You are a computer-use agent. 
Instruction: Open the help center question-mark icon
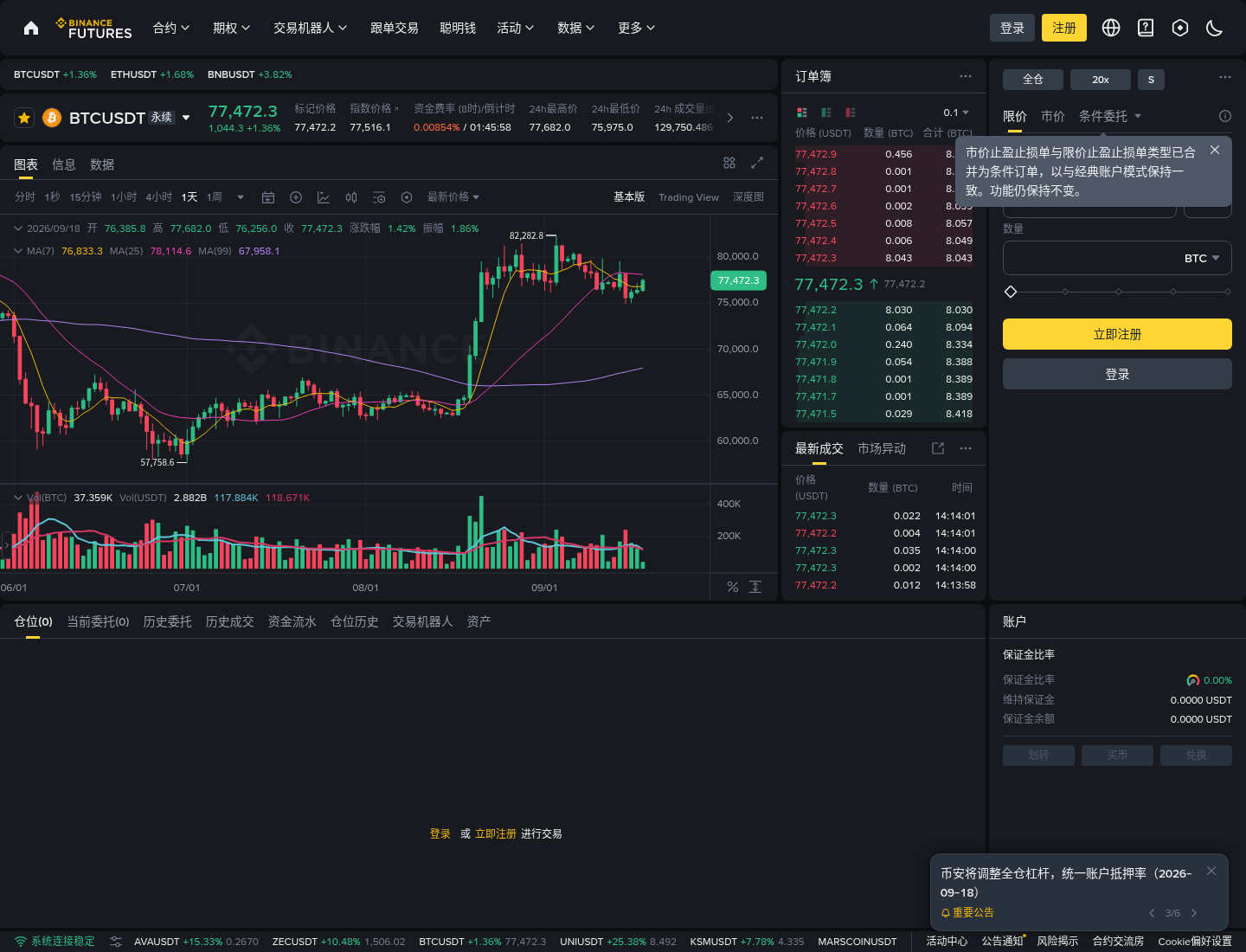click(x=1146, y=28)
